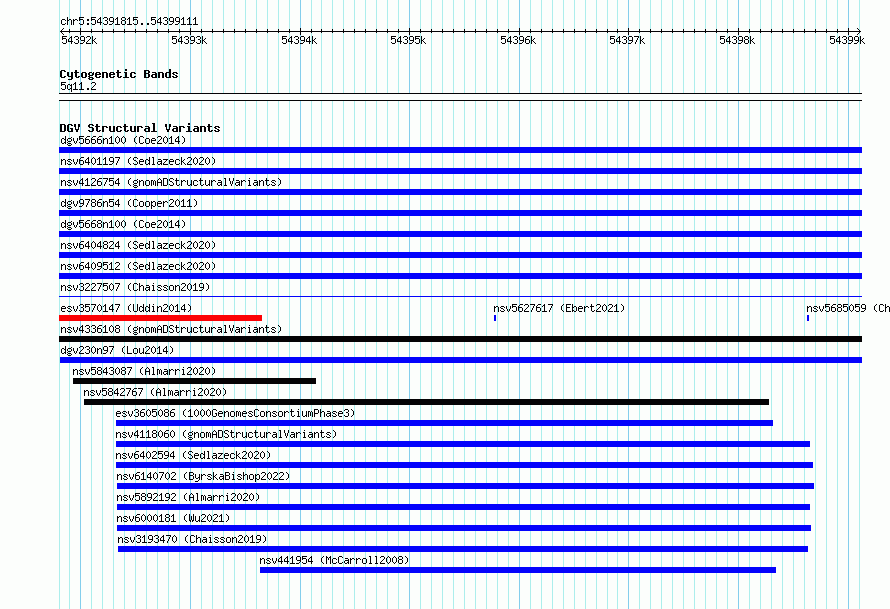Click the nsv6140702 (ByrskaBishop2022) label
890x609 pixels.
click(203, 476)
